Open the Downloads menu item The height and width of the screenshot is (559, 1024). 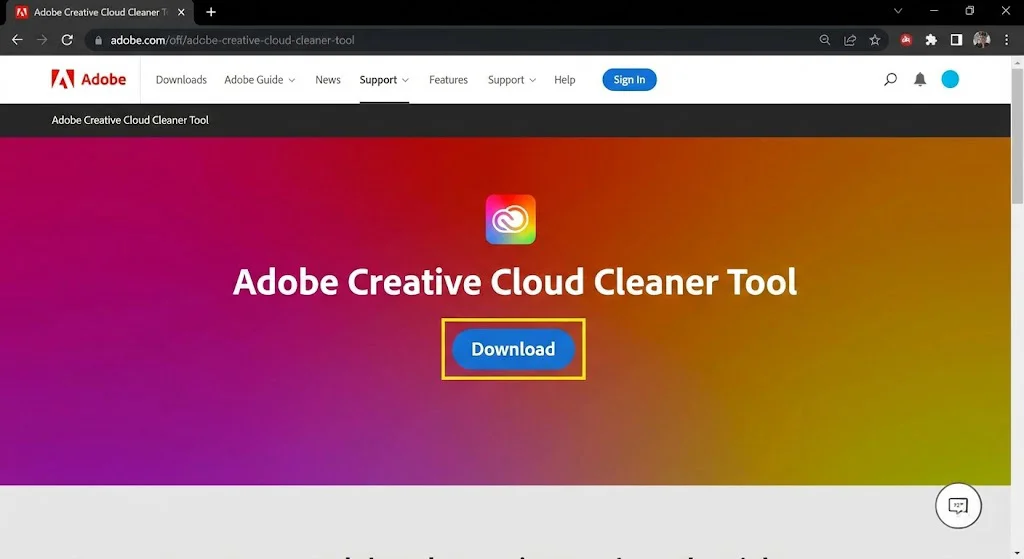click(x=181, y=80)
